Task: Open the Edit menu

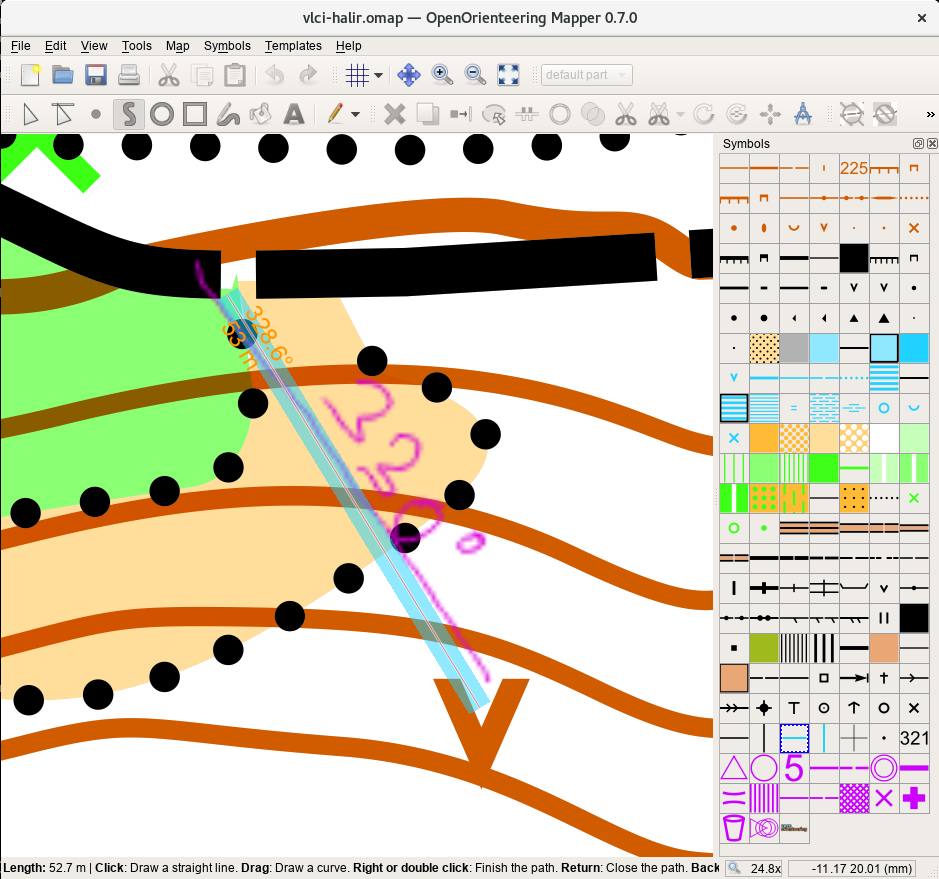Action: click(55, 46)
